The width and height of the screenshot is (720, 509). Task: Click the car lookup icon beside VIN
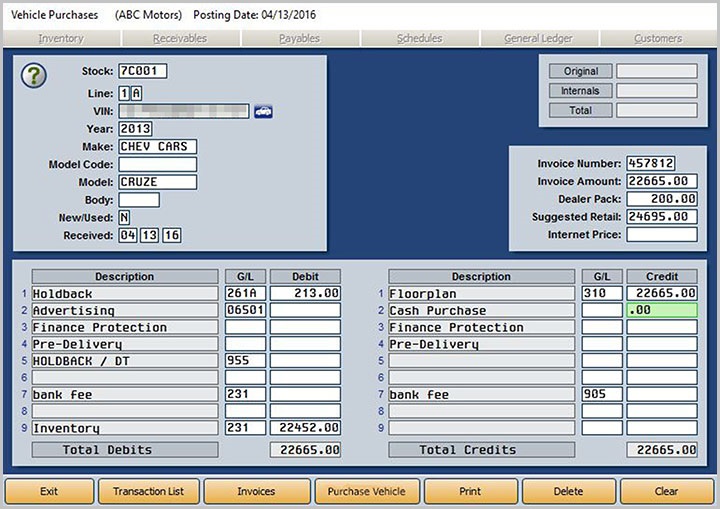point(263,111)
